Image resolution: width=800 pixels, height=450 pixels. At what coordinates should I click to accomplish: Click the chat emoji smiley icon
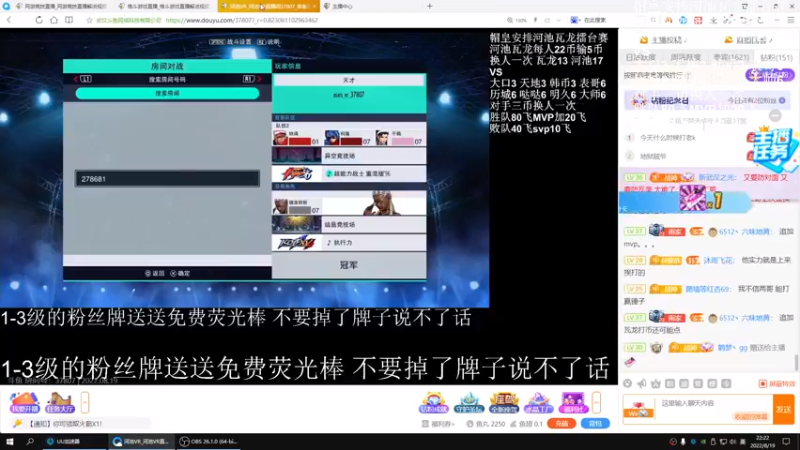(628, 383)
